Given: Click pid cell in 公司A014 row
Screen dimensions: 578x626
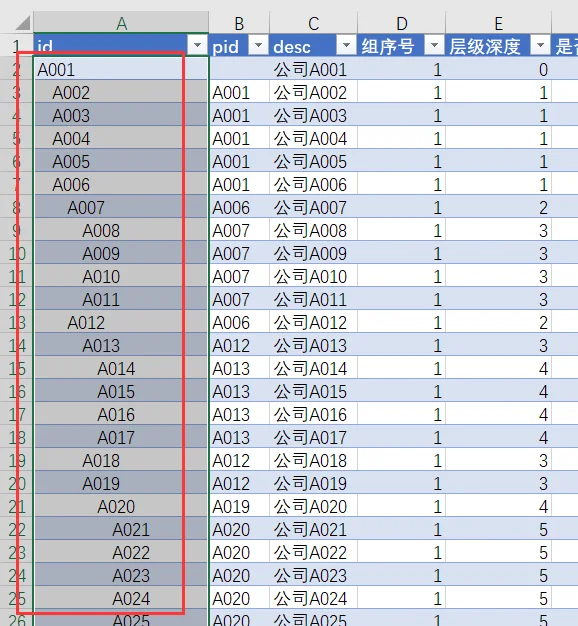Looking at the screenshot, I should click(x=239, y=368).
